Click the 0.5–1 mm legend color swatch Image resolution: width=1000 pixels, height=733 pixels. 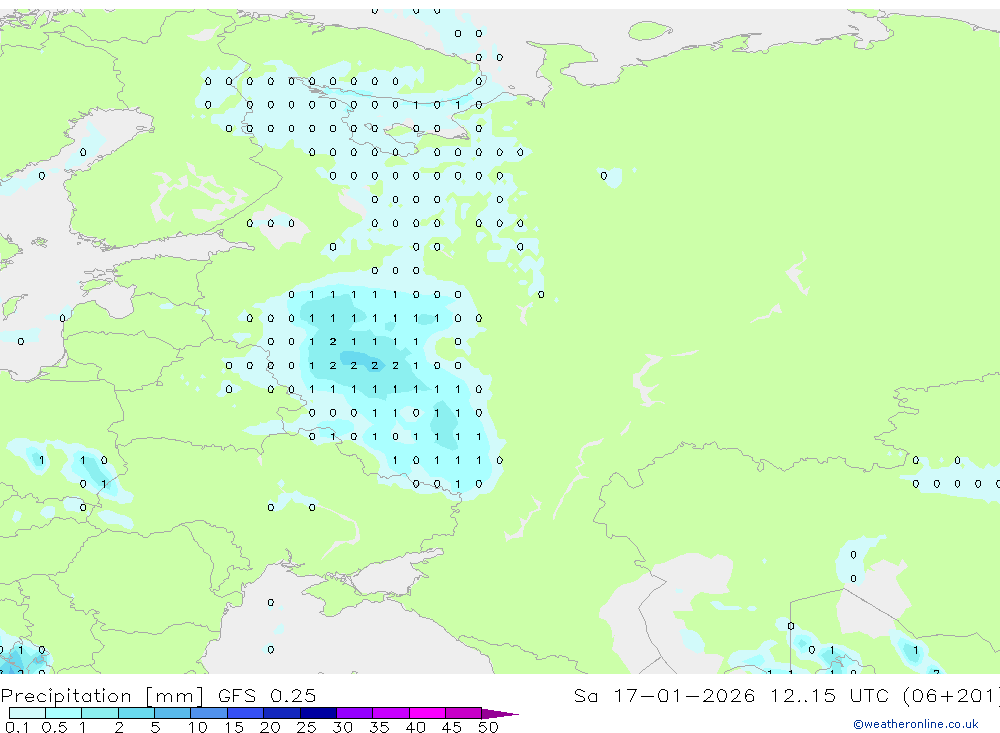click(x=64, y=713)
